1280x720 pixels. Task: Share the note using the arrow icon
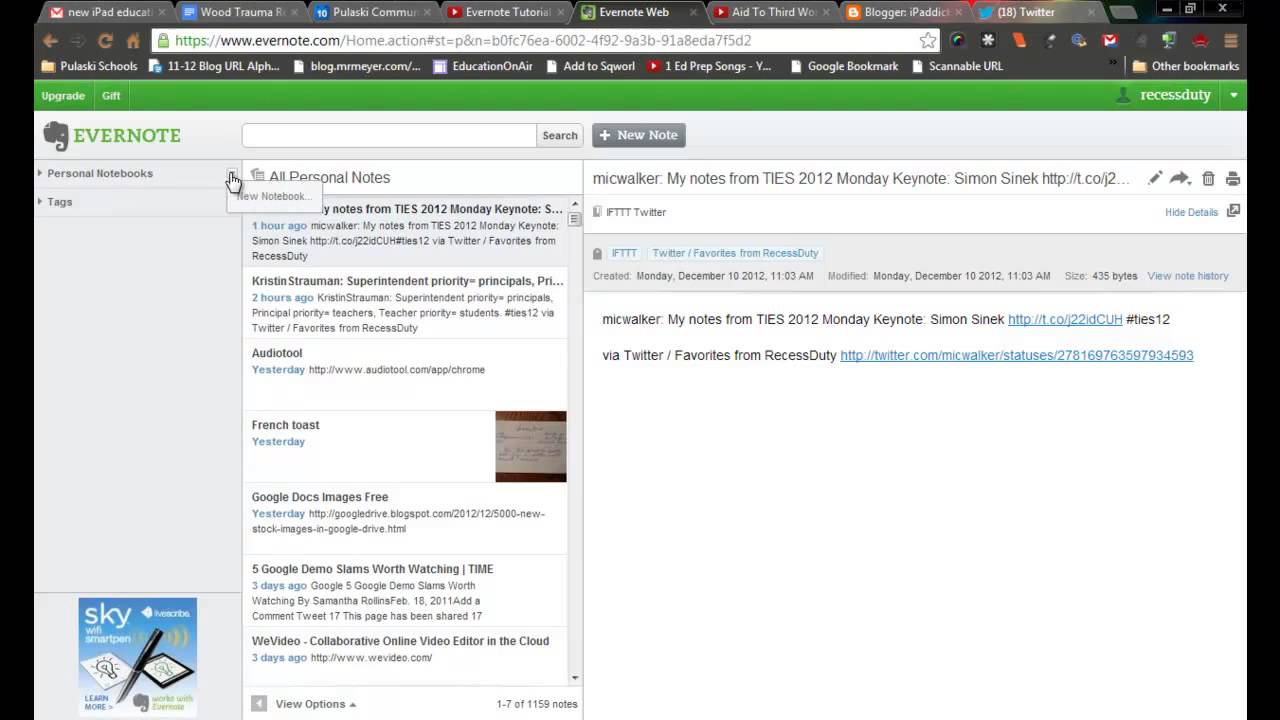click(1180, 178)
